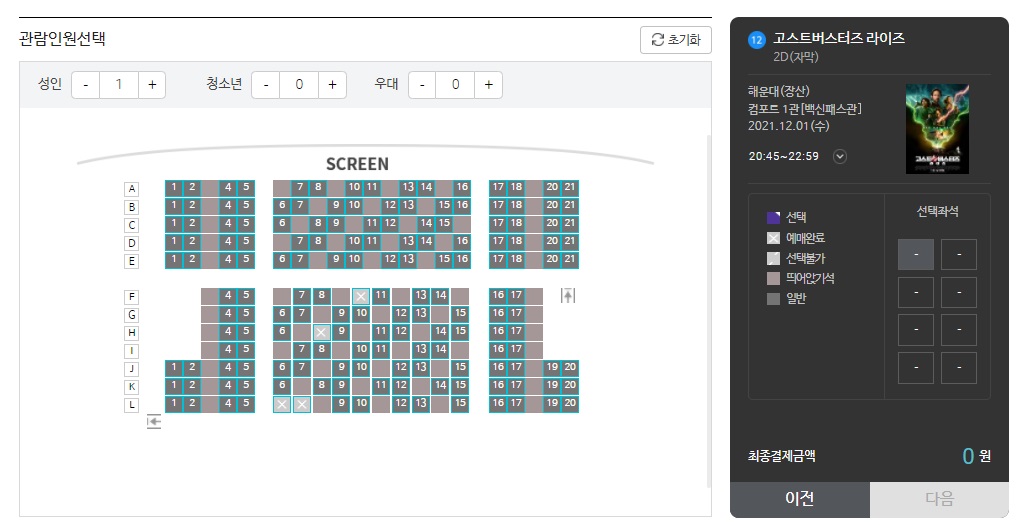Click the 최종결제금액 total label
Screen dimensions: 1018x525
pos(782,456)
